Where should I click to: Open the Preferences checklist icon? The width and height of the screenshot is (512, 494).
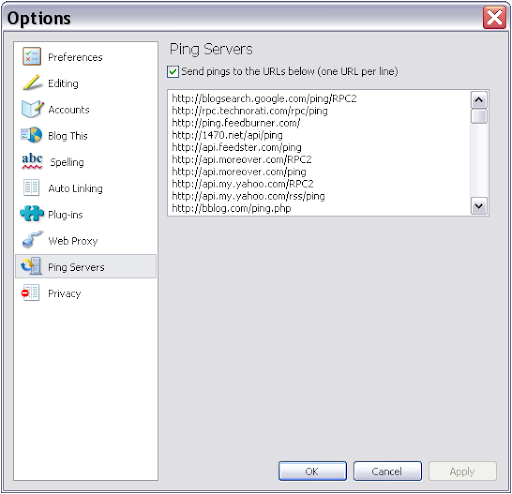tap(32, 56)
